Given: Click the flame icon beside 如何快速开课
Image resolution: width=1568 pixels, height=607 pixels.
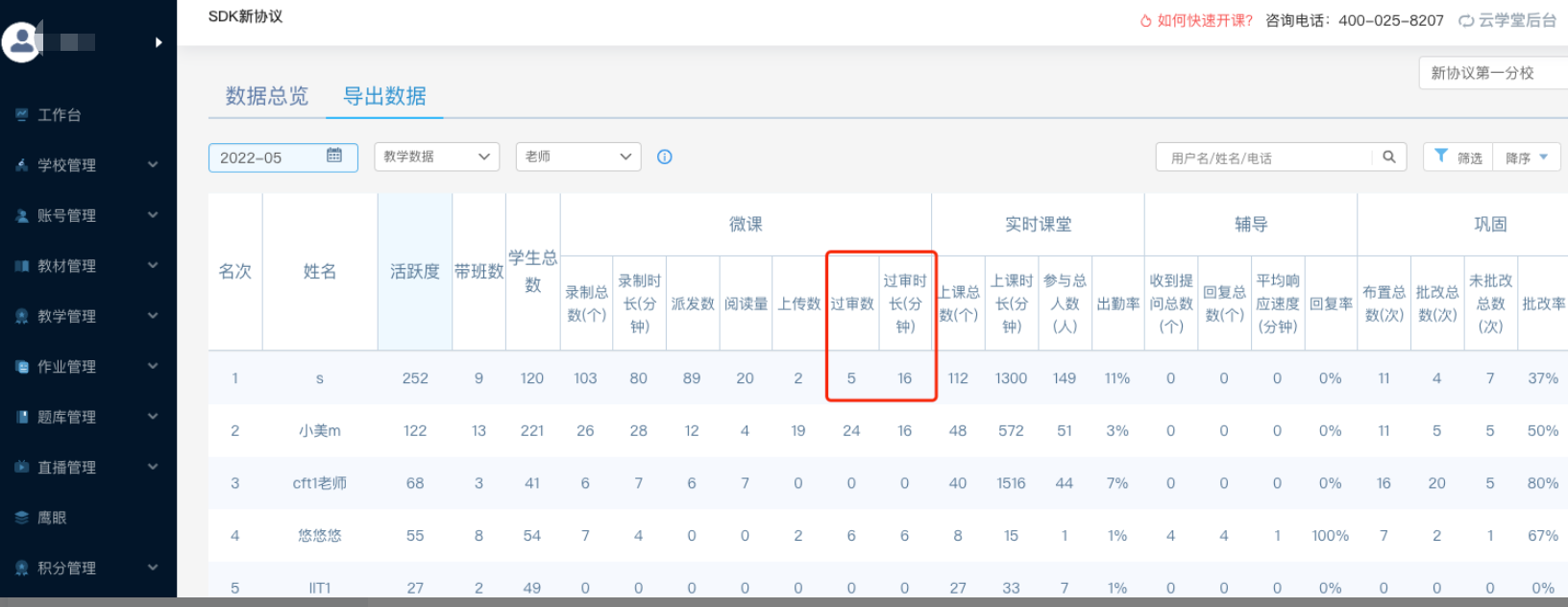Looking at the screenshot, I should tap(1146, 21).
